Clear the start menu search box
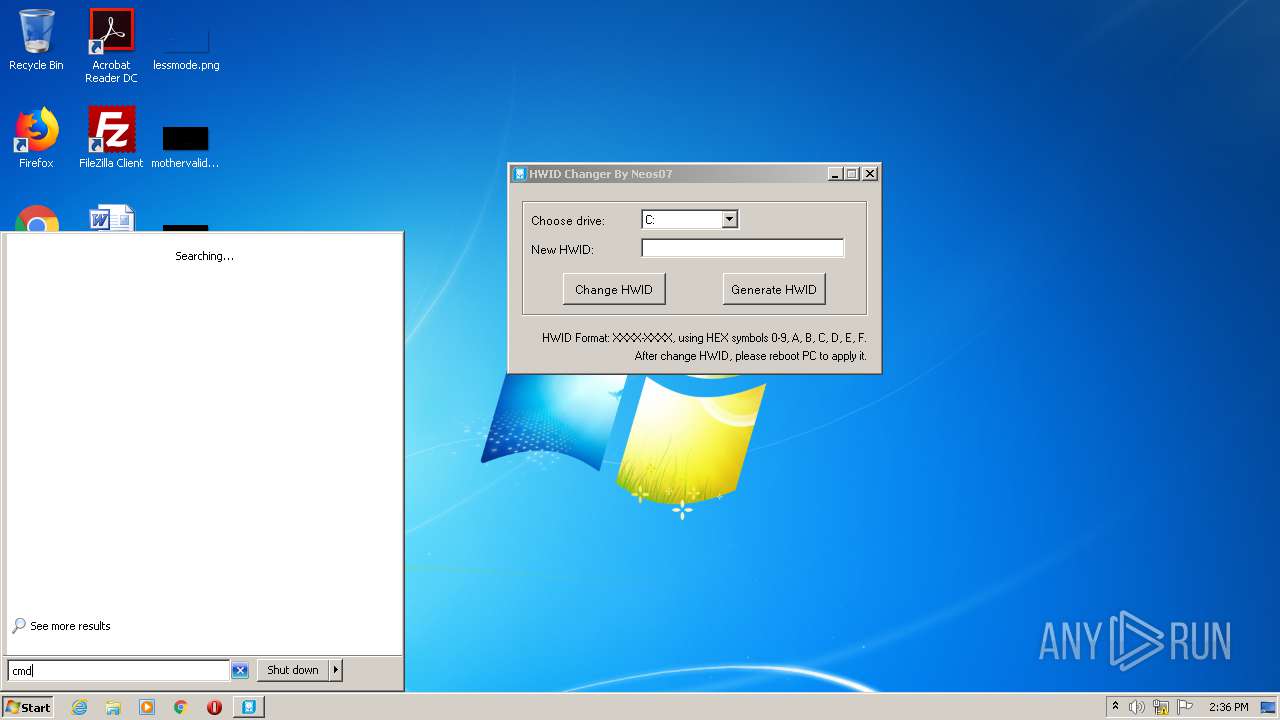The width and height of the screenshot is (1280, 720). pyautogui.click(x=240, y=671)
